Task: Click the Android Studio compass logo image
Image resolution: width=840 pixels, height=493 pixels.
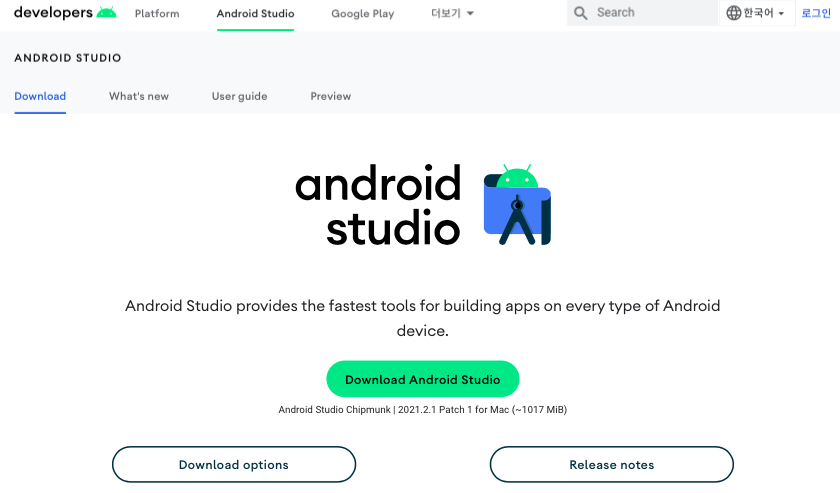Action: [x=517, y=204]
